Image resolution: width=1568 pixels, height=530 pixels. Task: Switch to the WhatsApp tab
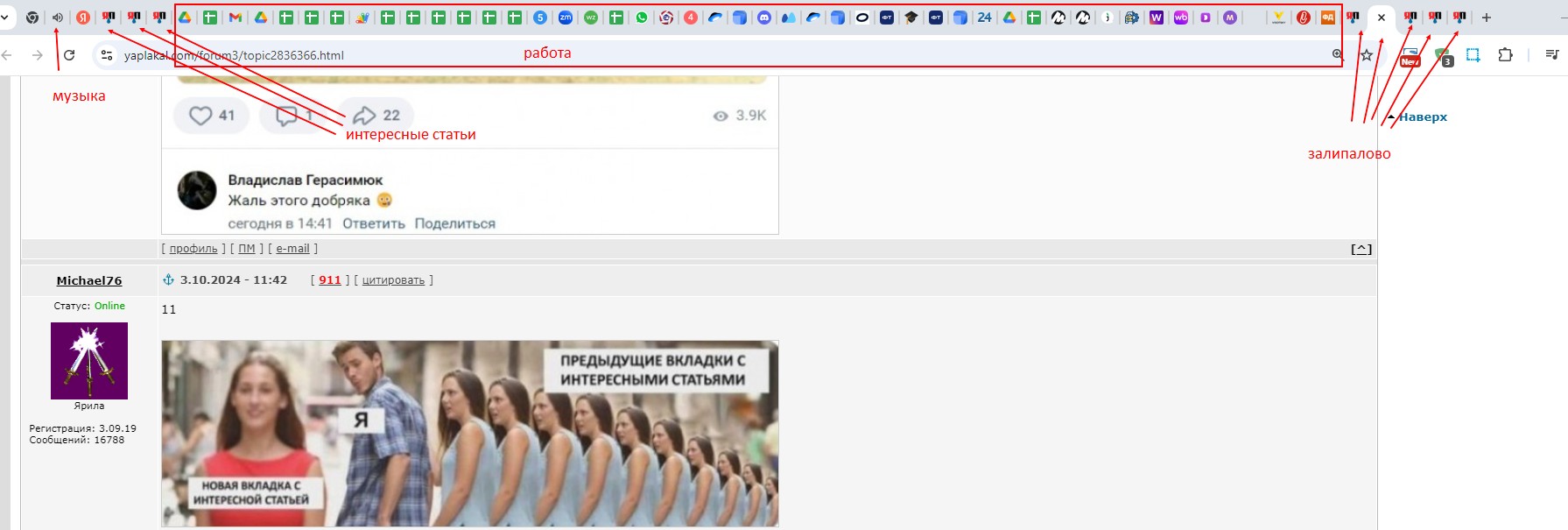642,18
